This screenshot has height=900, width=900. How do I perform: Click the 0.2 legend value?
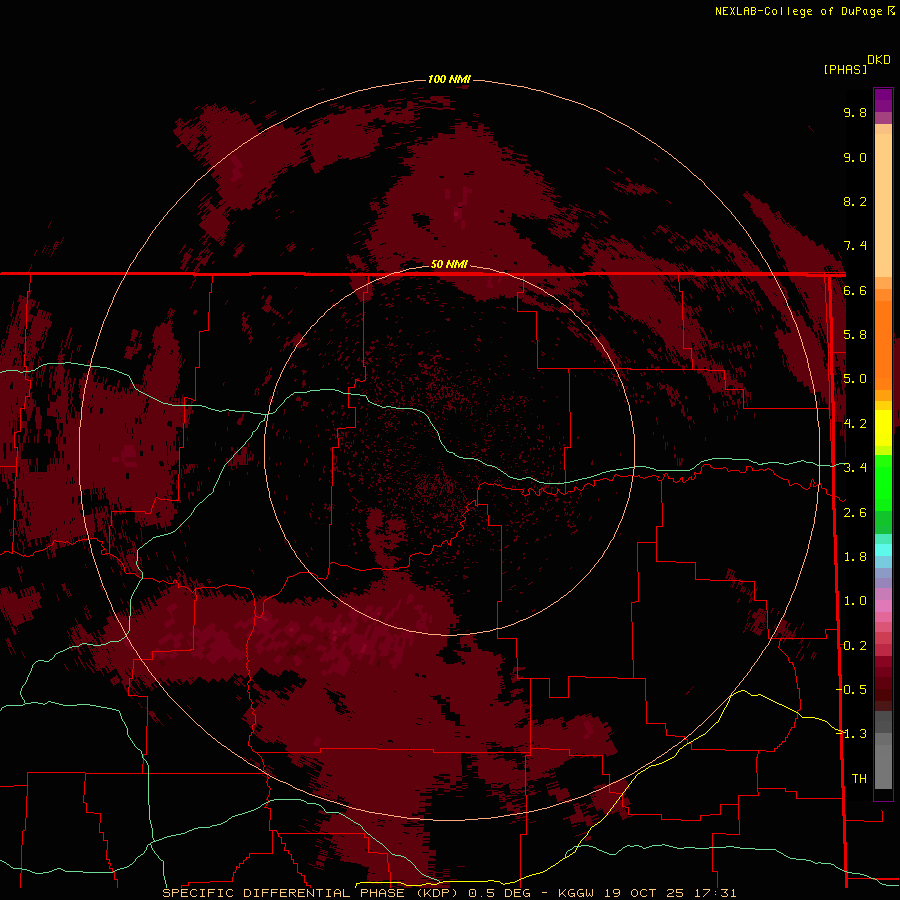coord(855,646)
